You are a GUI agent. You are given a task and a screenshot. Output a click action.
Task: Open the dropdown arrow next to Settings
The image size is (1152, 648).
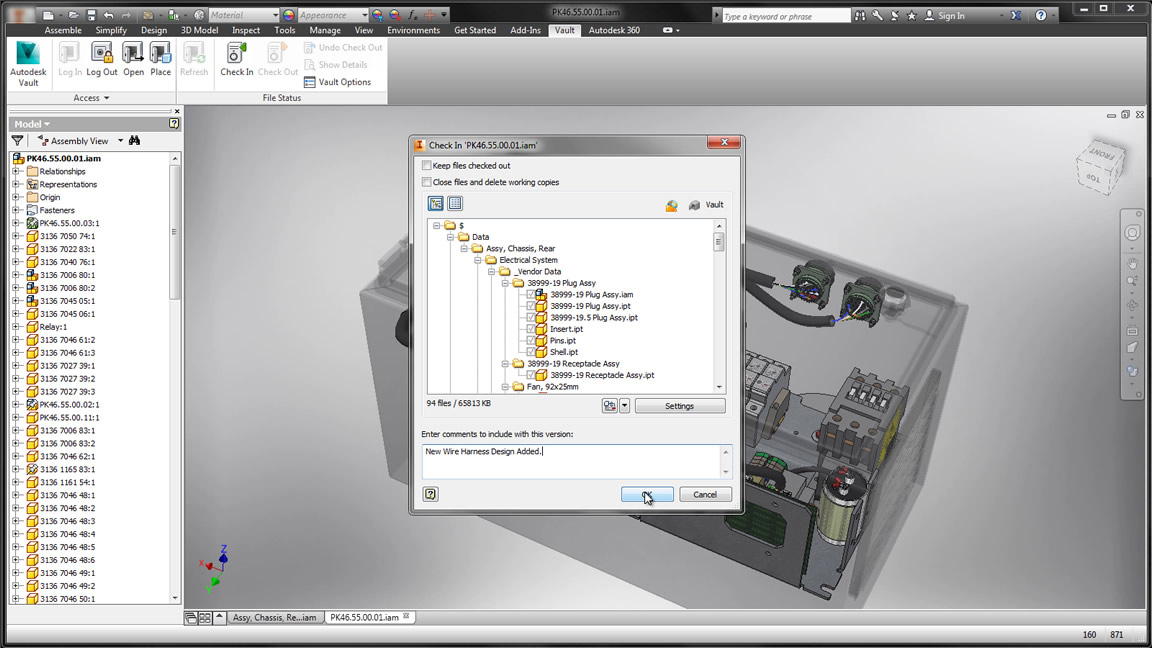(624, 406)
